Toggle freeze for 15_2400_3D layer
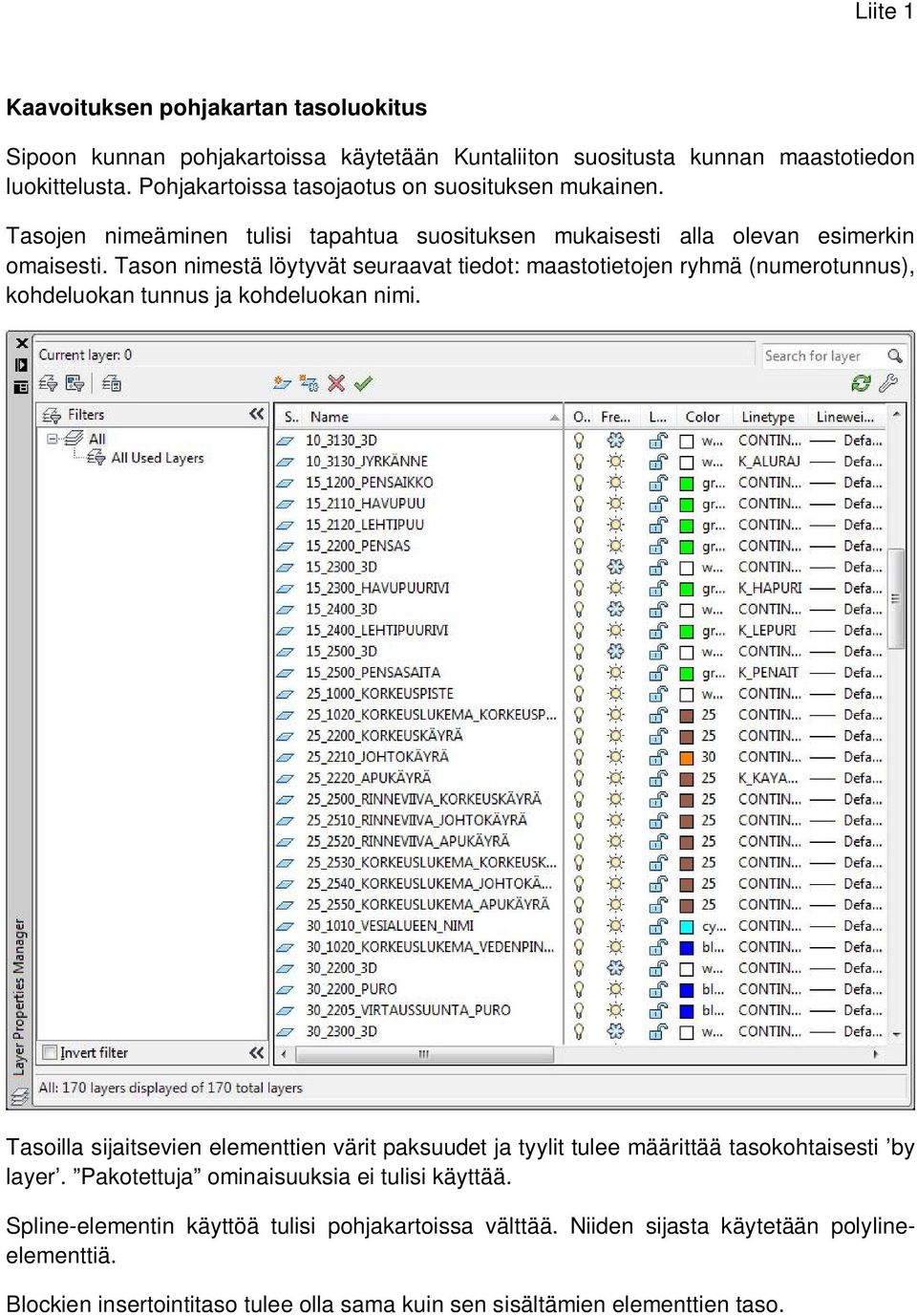Screen dimensions: 917x1316 point(616,609)
